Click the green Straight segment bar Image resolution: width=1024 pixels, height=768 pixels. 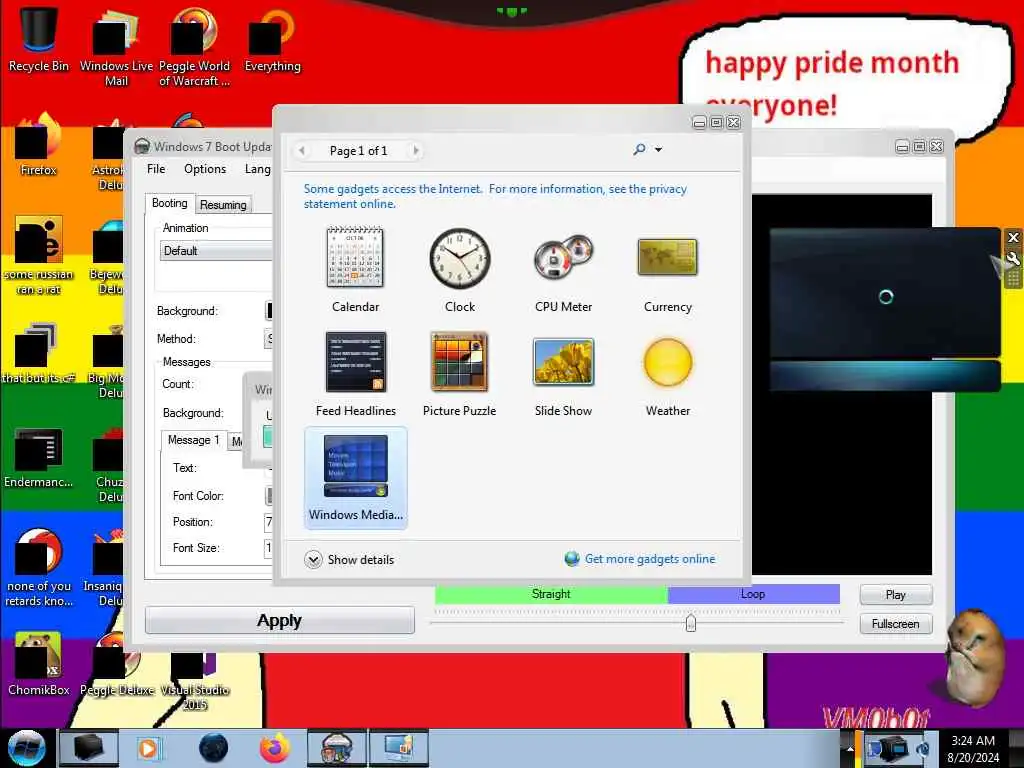tap(551, 594)
